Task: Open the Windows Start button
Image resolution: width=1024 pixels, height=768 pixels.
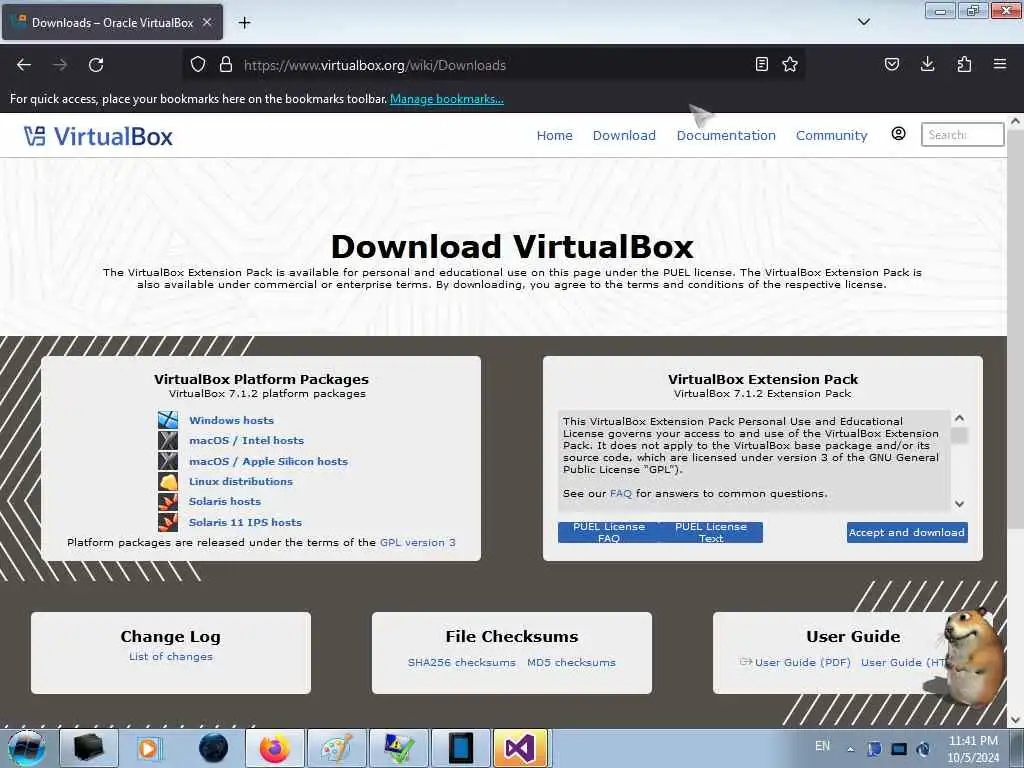Action: tap(27, 748)
